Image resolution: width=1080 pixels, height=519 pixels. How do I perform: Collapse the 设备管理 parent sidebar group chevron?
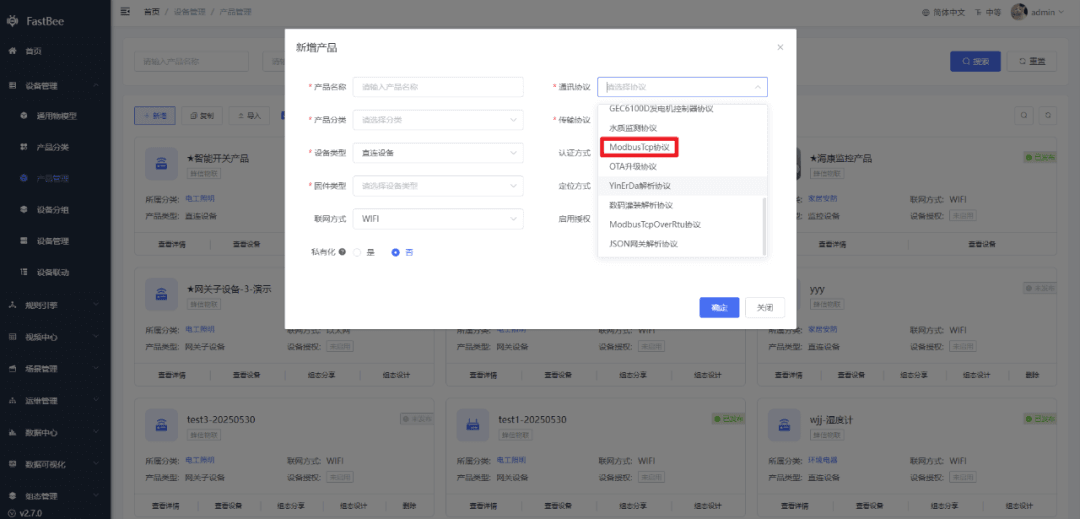[x=96, y=85]
